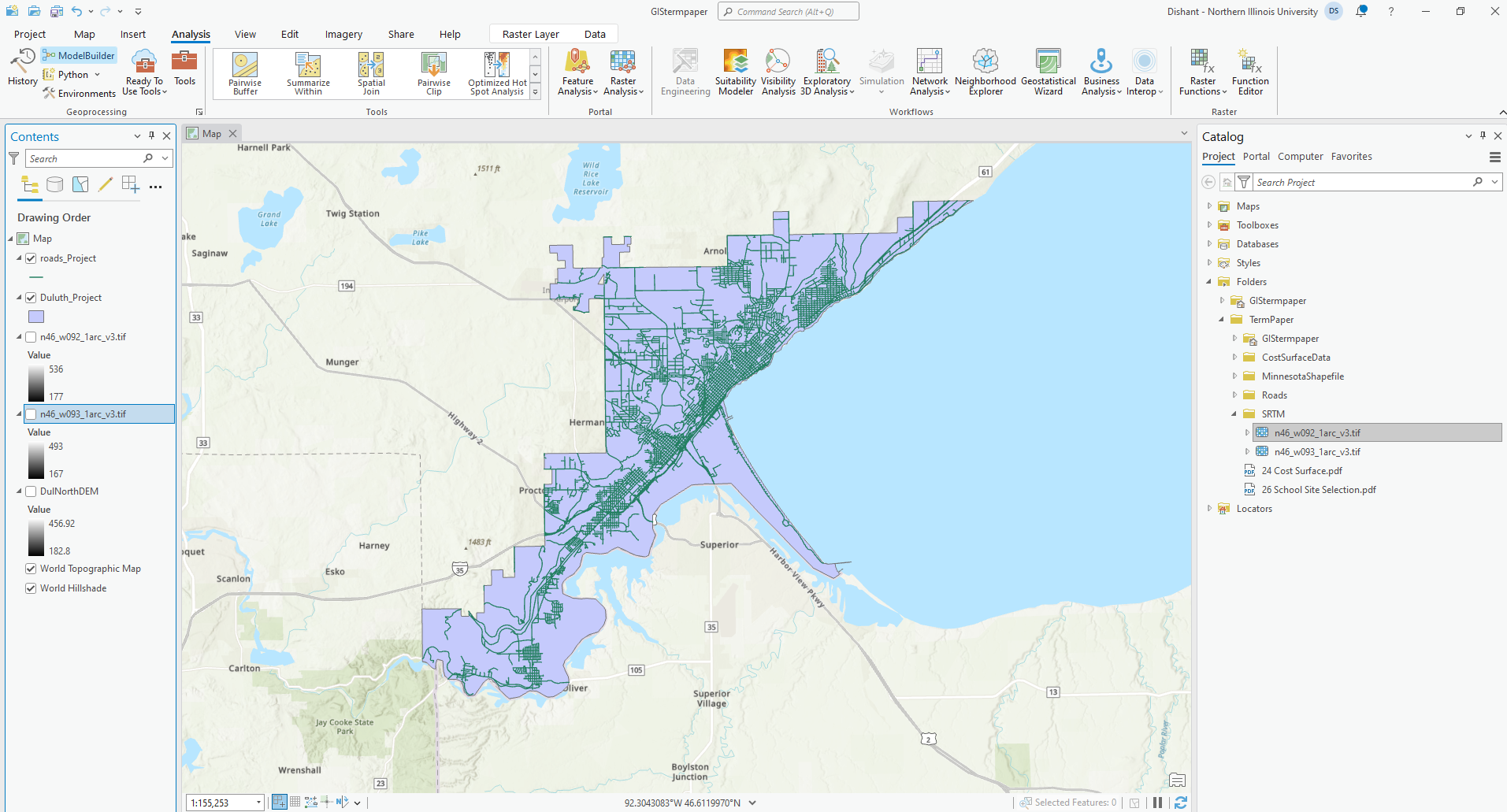1507x812 pixels.
Task: Focus the Command Search box
Action: 789,11
